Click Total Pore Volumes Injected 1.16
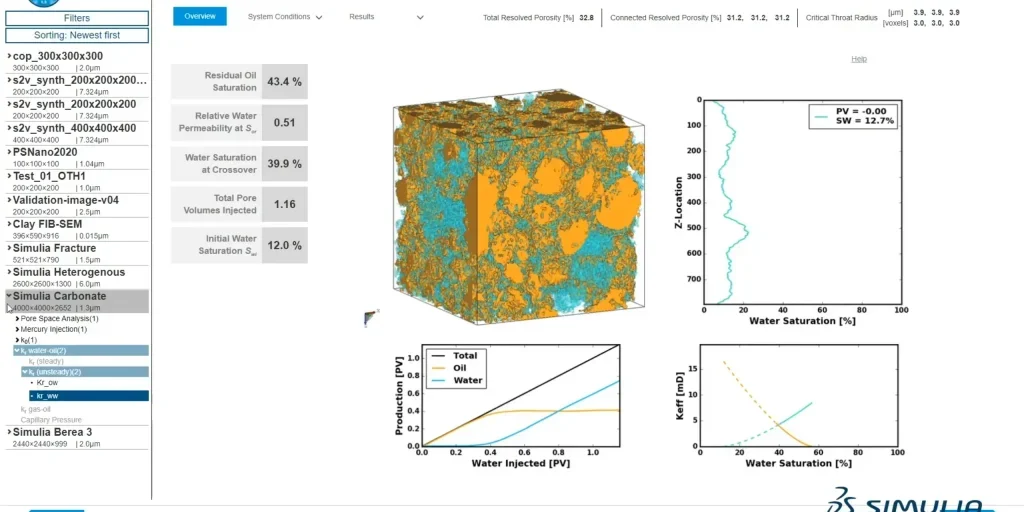 [285, 204]
